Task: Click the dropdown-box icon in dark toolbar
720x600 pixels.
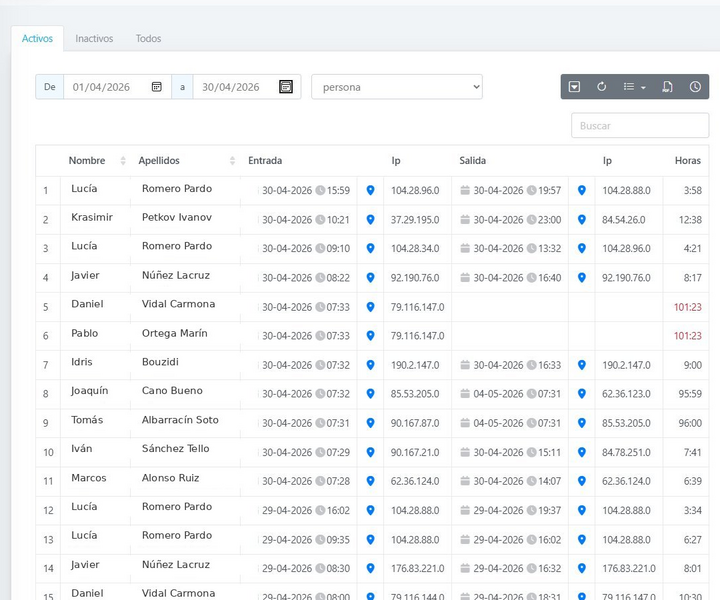Action: (x=574, y=86)
